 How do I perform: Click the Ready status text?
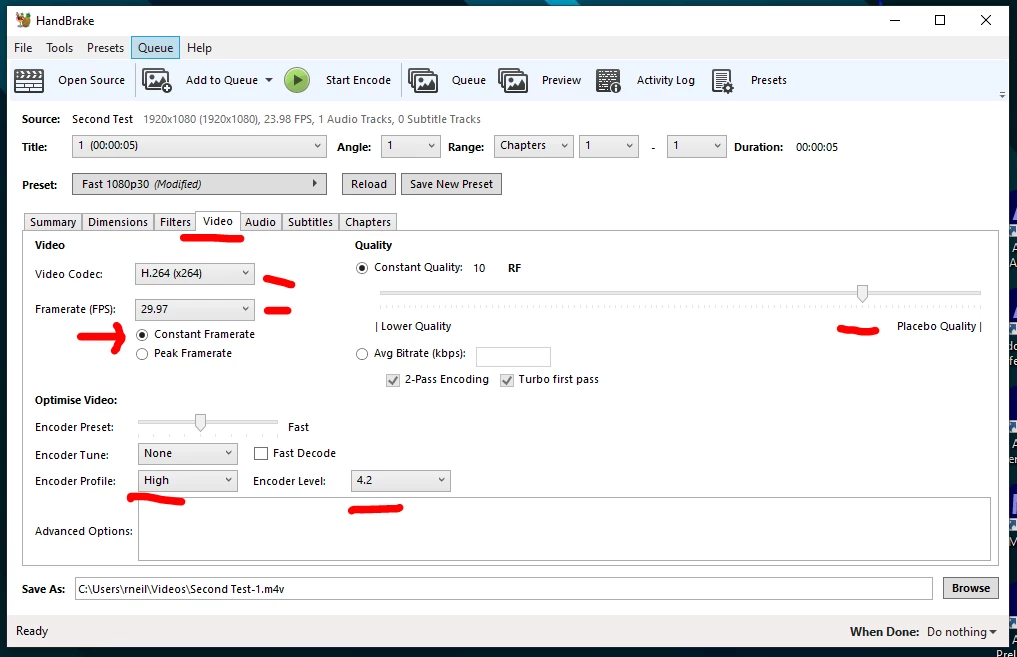point(32,631)
